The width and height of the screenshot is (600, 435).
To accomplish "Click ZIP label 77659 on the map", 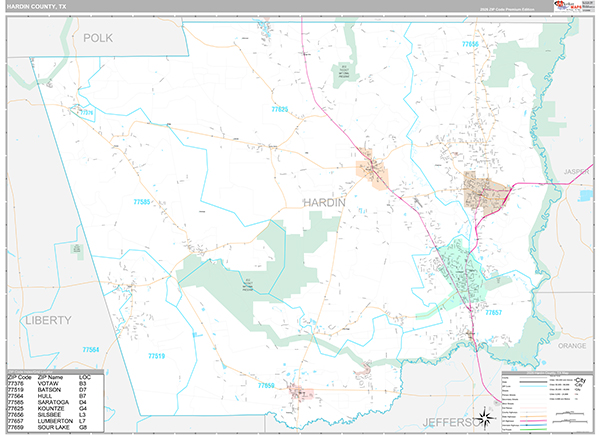I will coord(266,386).
